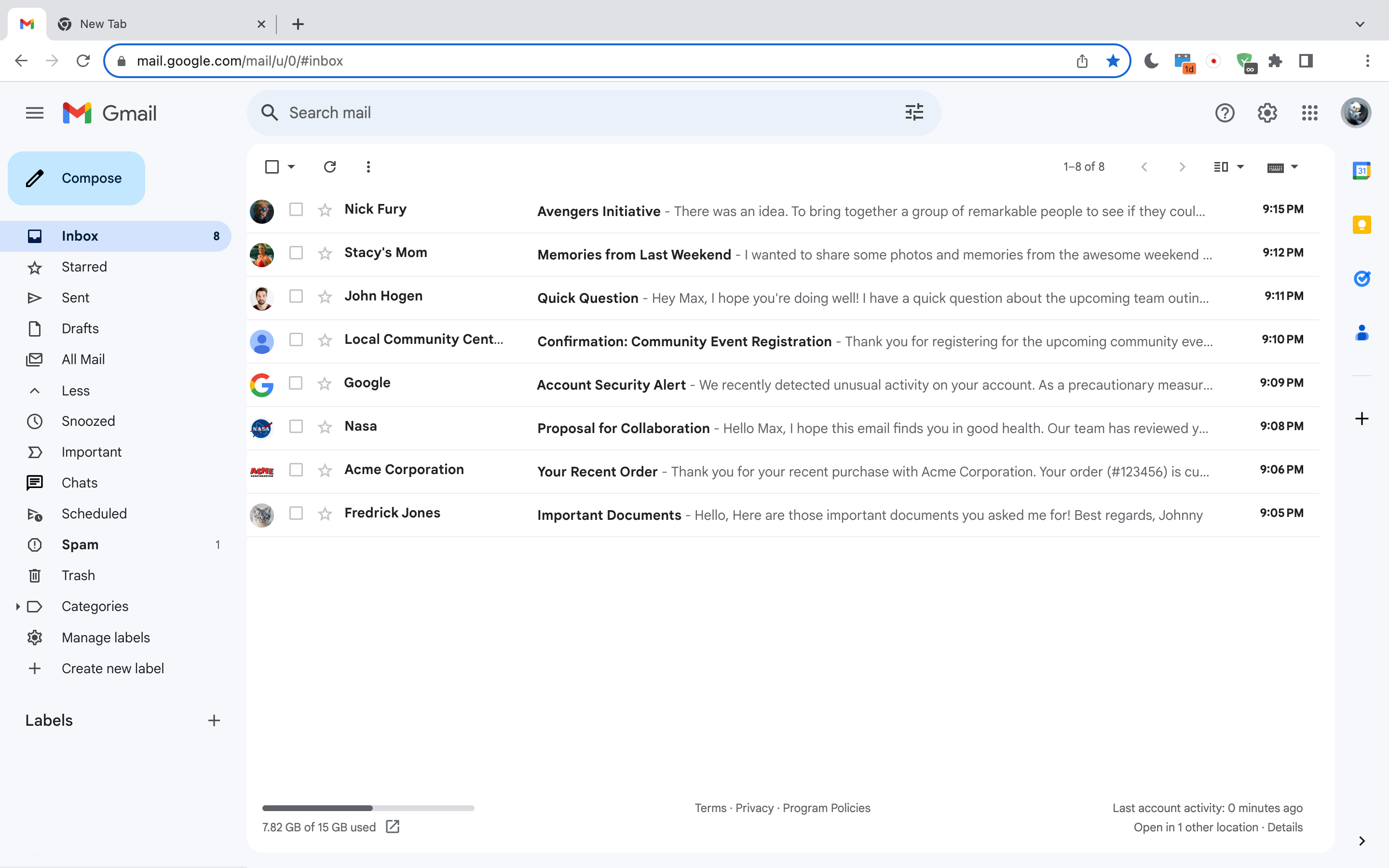Open search filter options icon
1389x868 pixels.
[x=914, y=112]
